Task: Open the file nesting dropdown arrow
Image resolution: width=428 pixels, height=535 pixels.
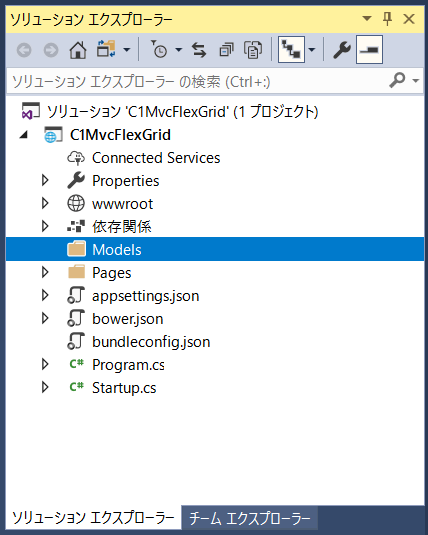Action: click(312, 50)
